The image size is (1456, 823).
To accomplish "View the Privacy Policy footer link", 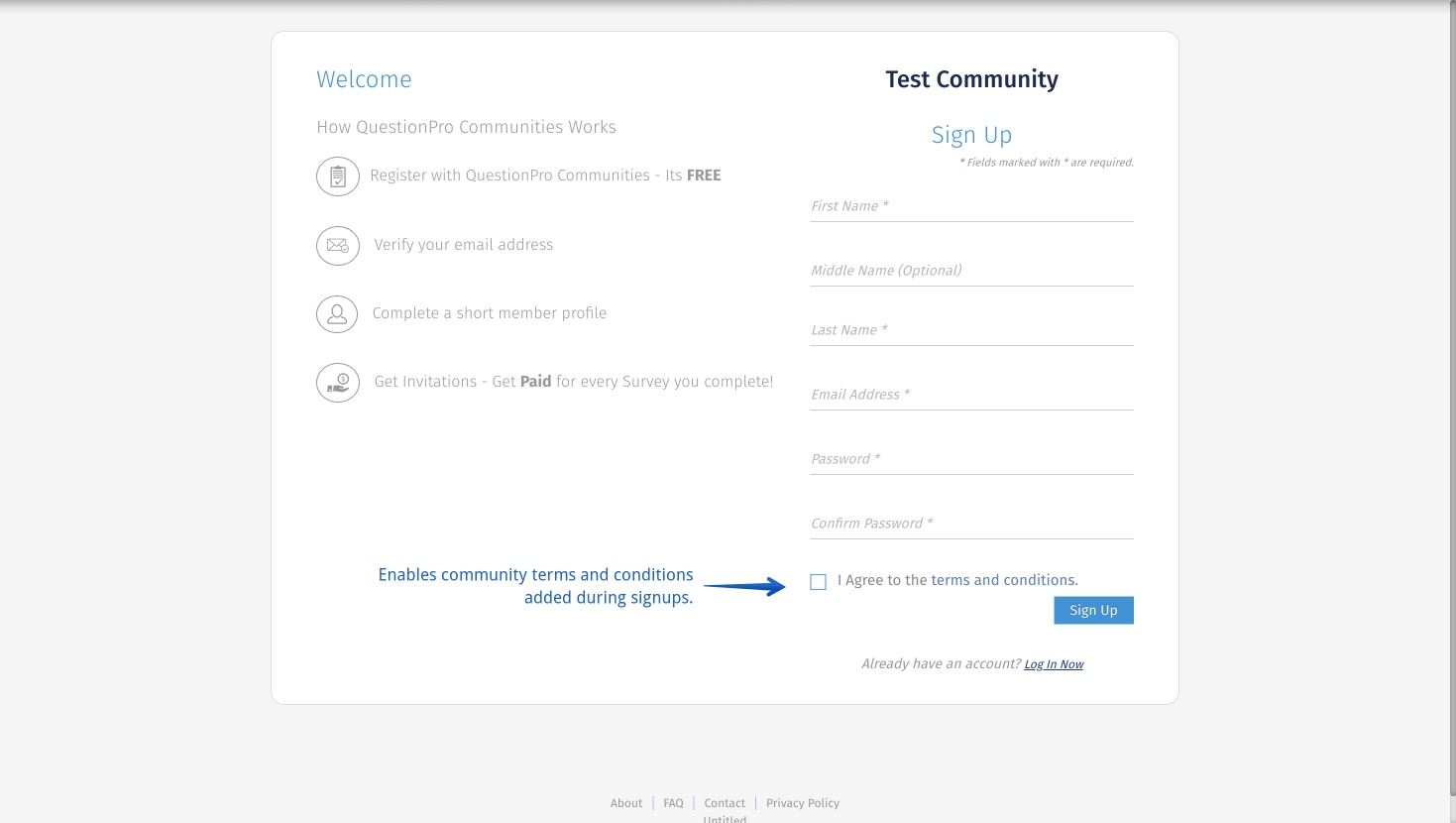I will point(803,803).
